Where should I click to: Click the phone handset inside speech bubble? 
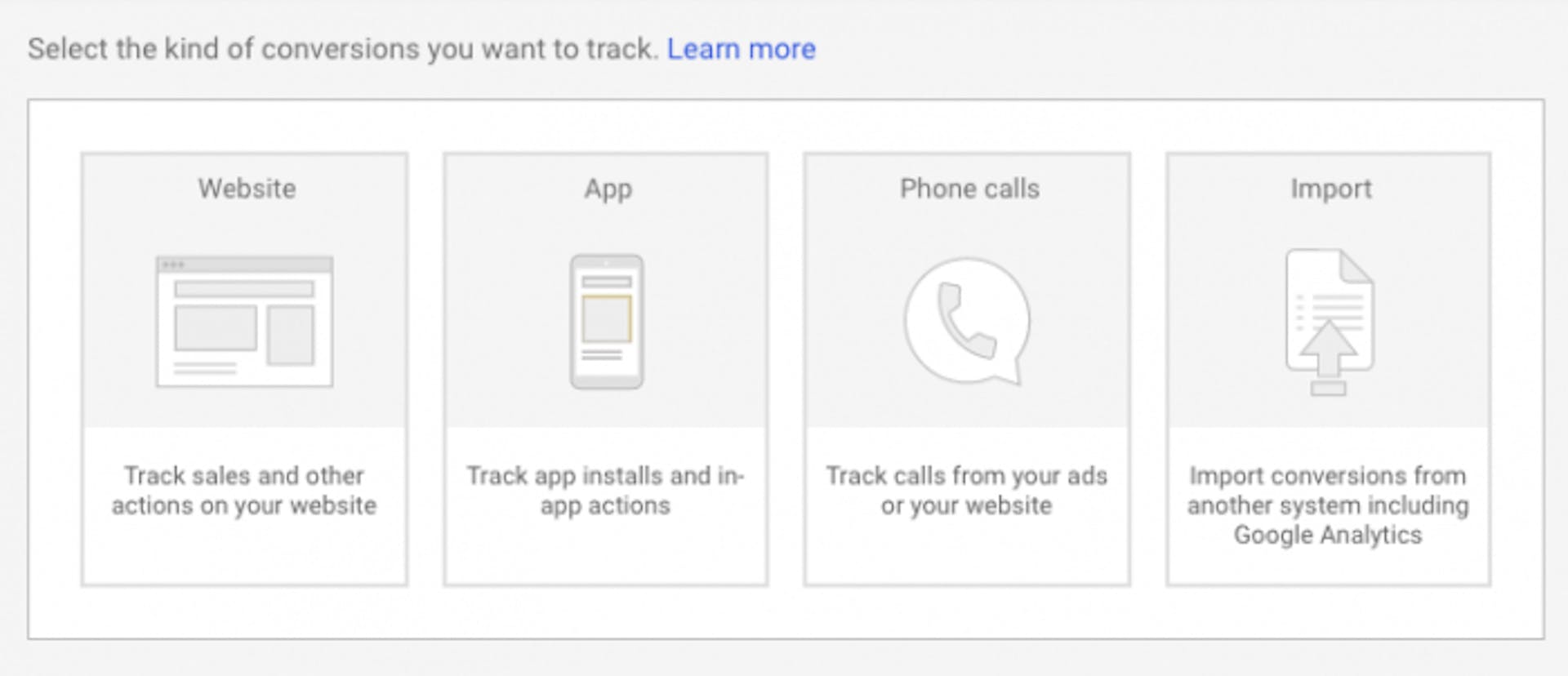(966, 320)
